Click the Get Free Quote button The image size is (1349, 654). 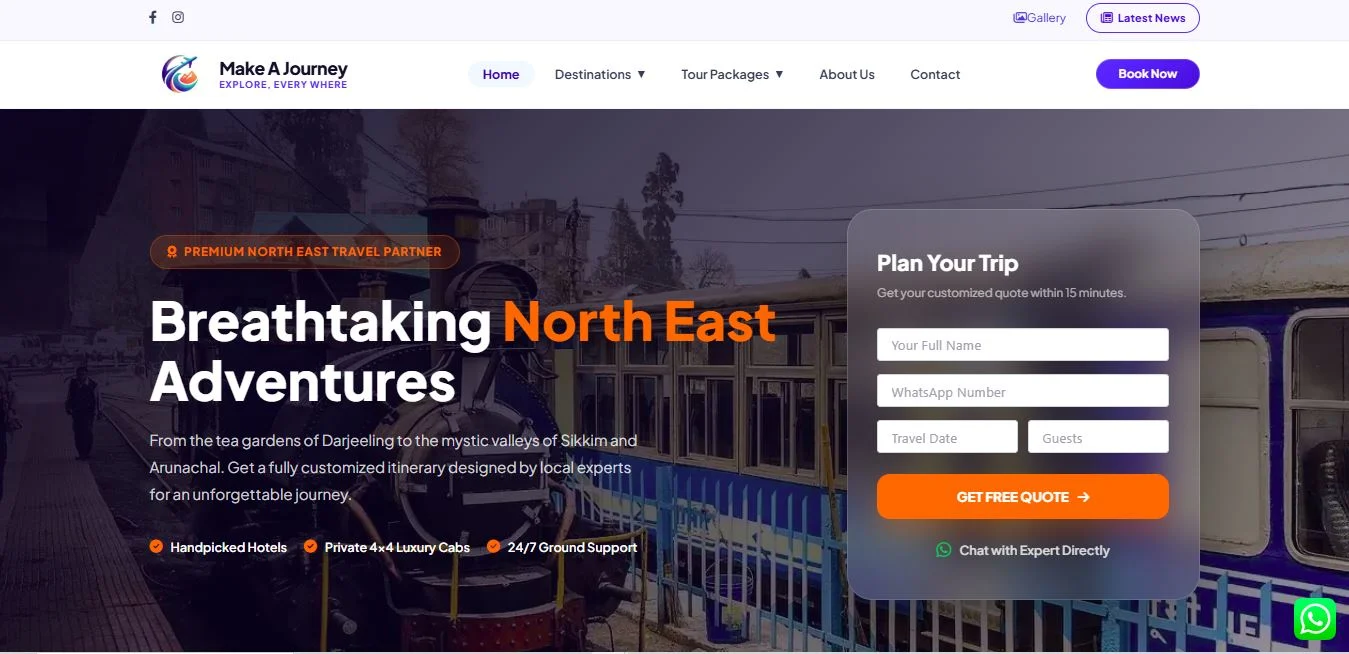tap(1022, 496)
